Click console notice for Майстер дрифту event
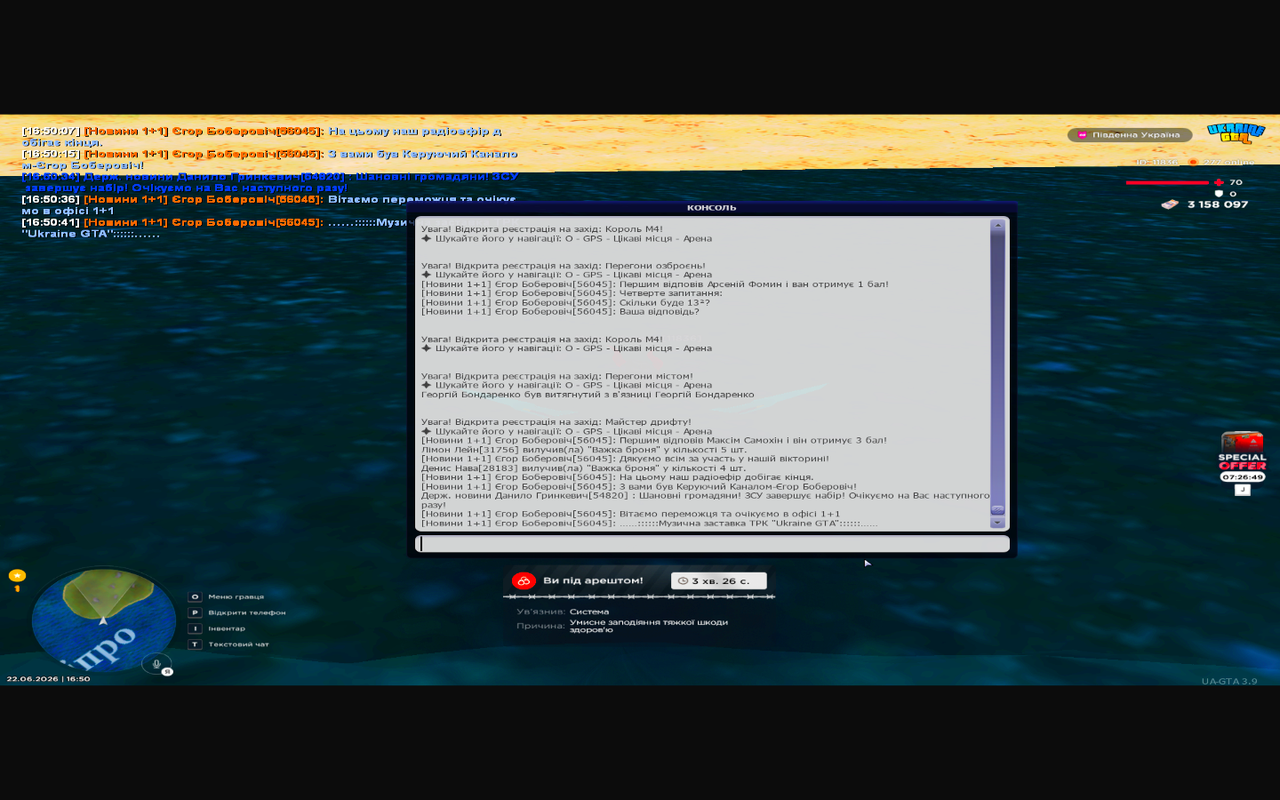 pyautogui.click(x=556, y=422)
